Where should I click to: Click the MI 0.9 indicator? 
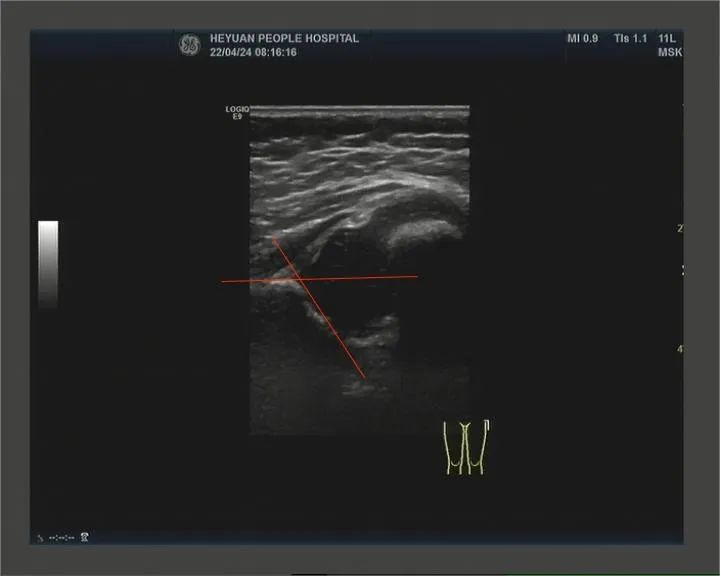(x=582, y=39)
